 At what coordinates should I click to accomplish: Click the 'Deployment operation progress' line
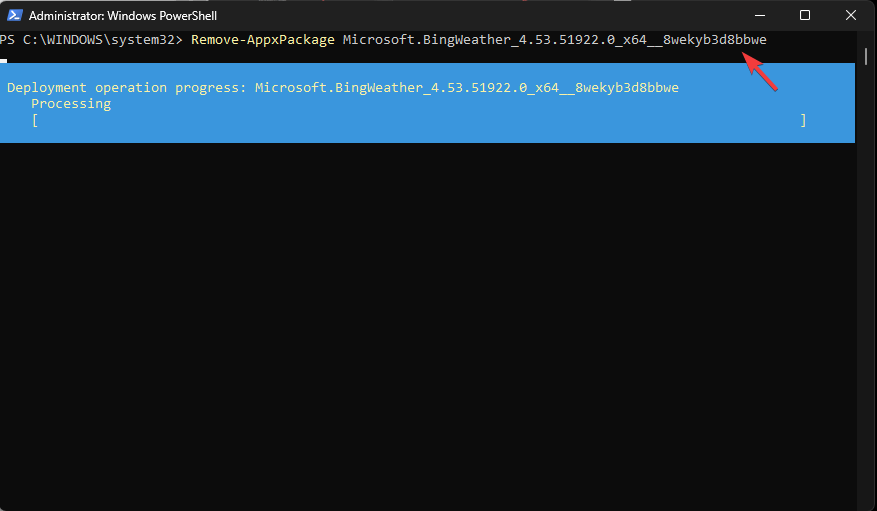[343, 88]
